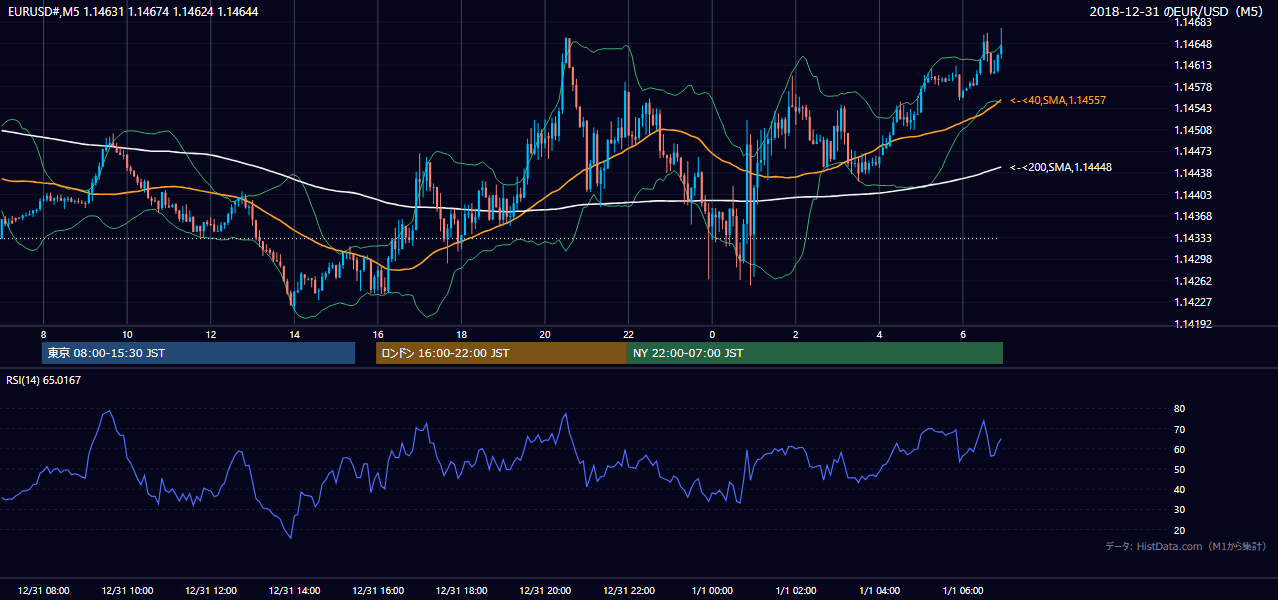Click the 12/31 08:00 time axis label
1278x600 pixels.
point(43,591)
